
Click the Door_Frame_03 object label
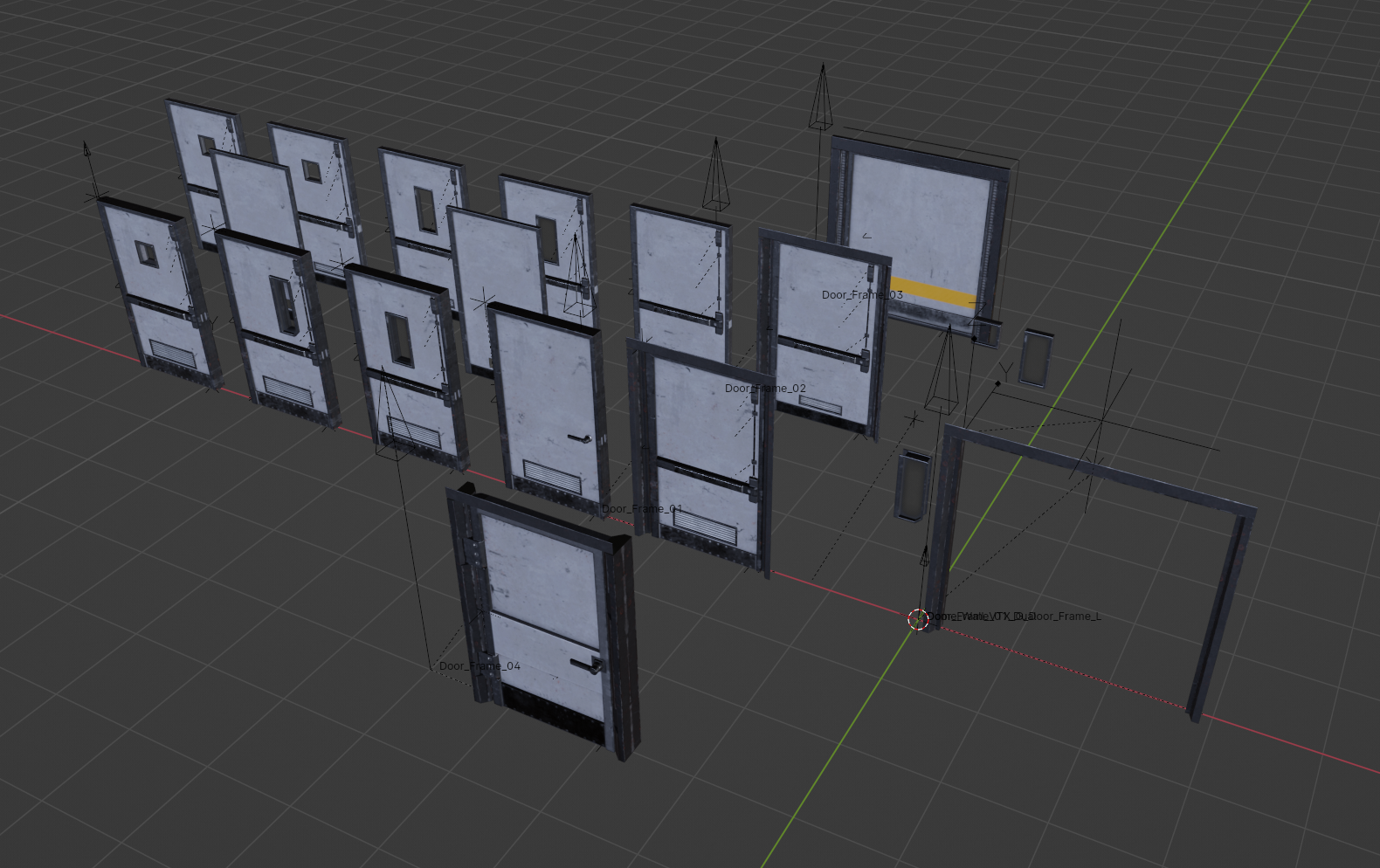click(862, 295)
